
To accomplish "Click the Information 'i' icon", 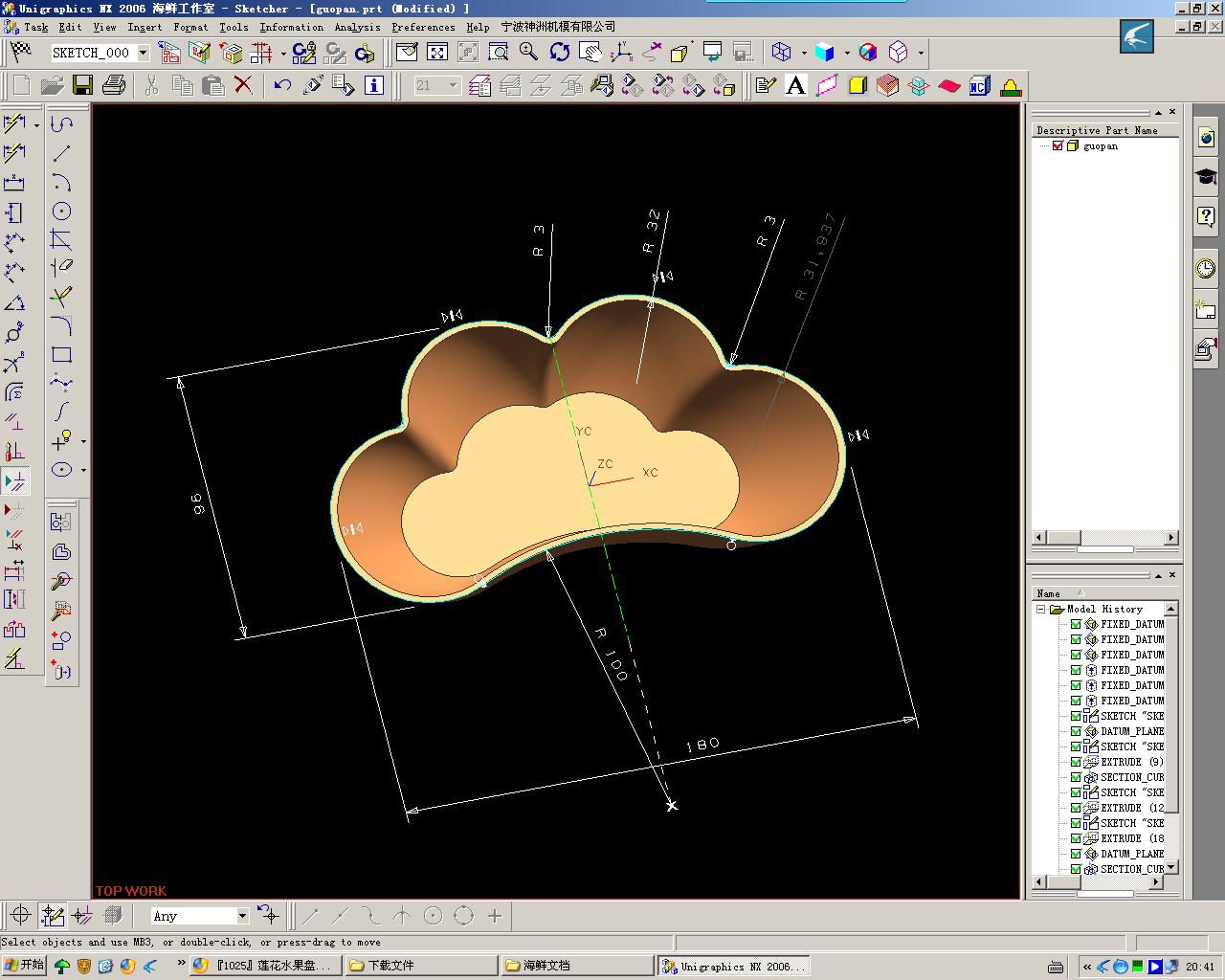I will click(x=373, y=85).
